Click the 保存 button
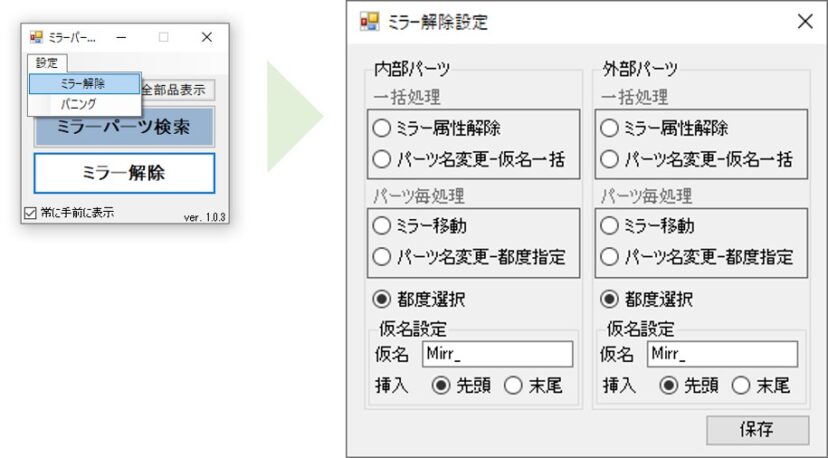This screenshot has width=828, height=458. pos(757,430)
